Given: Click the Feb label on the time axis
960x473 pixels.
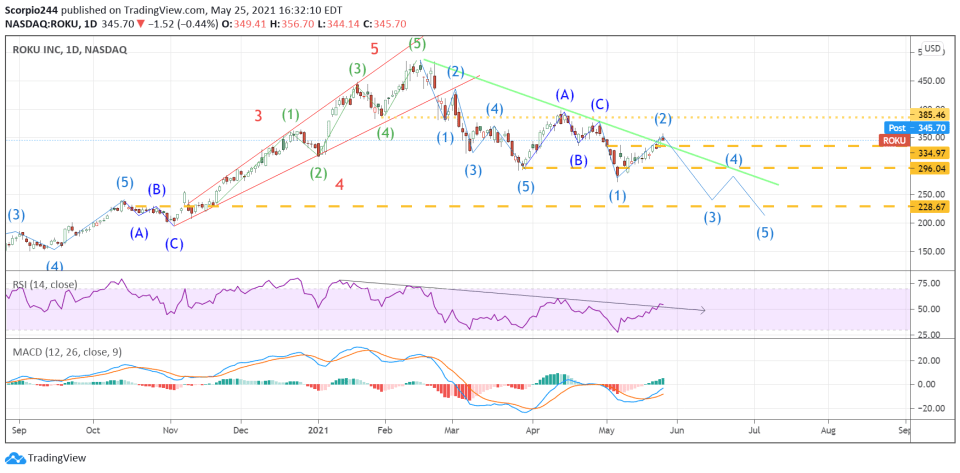Looking at the screenshot, I should (386, 431).
